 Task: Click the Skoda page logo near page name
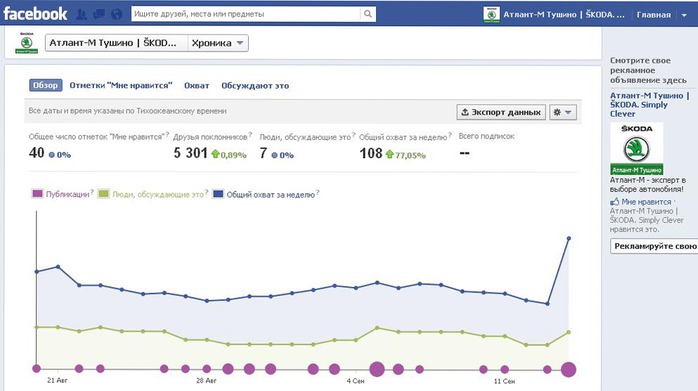pyautogui.click(x=27, y=43)
